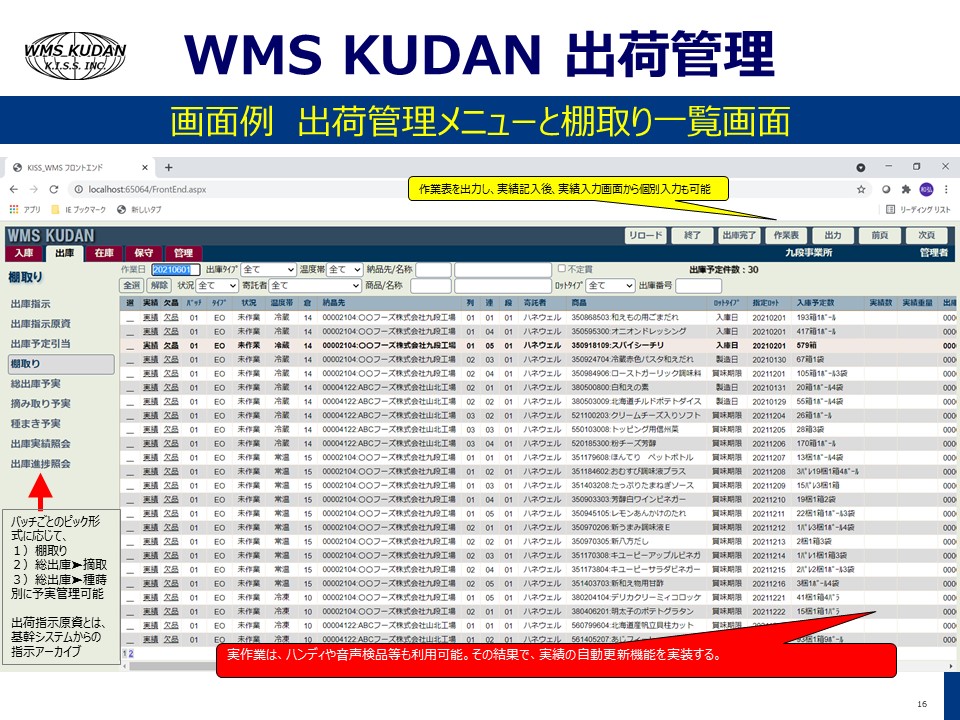Click the 作業日 date field
960x720 pixels.
click(x=175, y=269)
